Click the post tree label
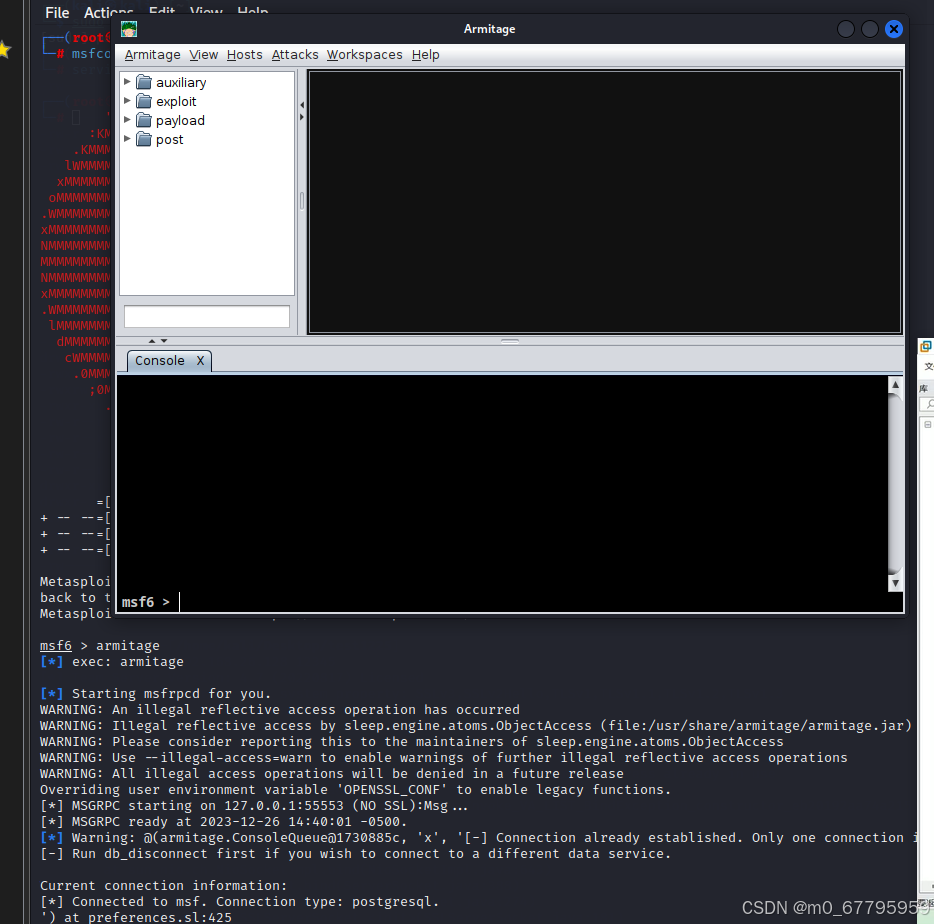Screen dimensions: 934x924 click(169, 139)
